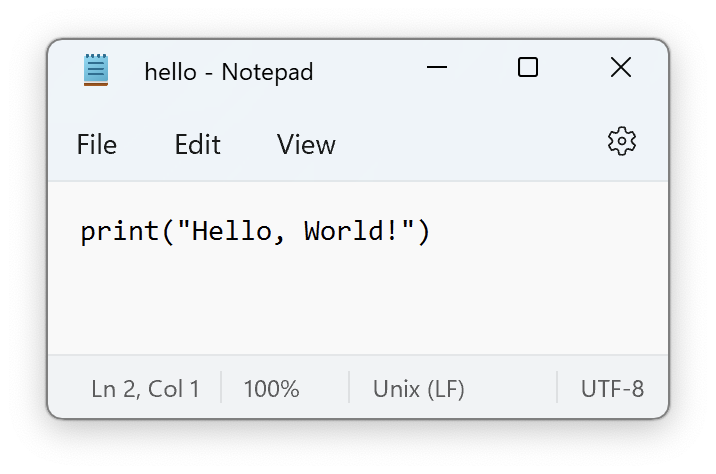Click the hello - Notepad window title text
This screenshot has width=716, height=474.
click(229, 72)
